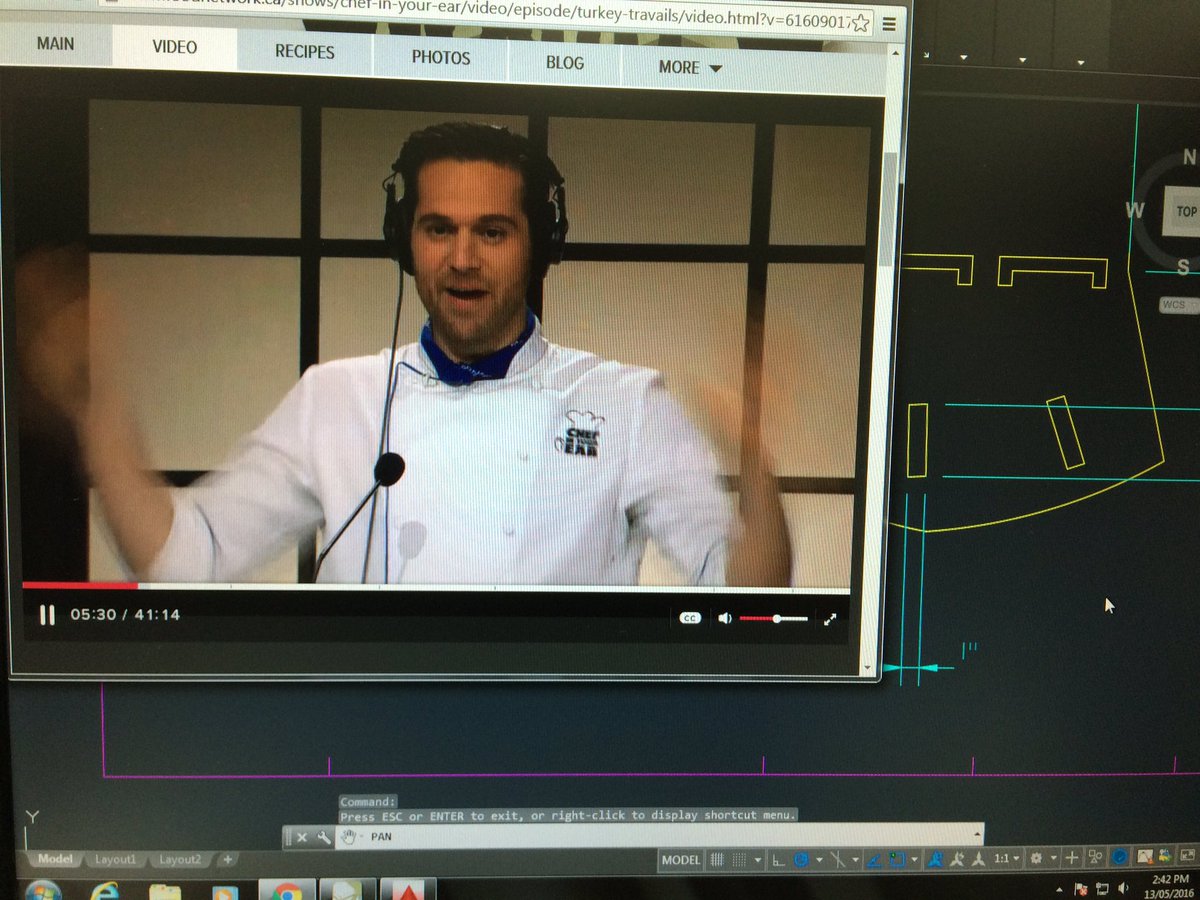Close the AutoCAD command line with X
The image size is (1200, 900).
[x=302, y=838]
